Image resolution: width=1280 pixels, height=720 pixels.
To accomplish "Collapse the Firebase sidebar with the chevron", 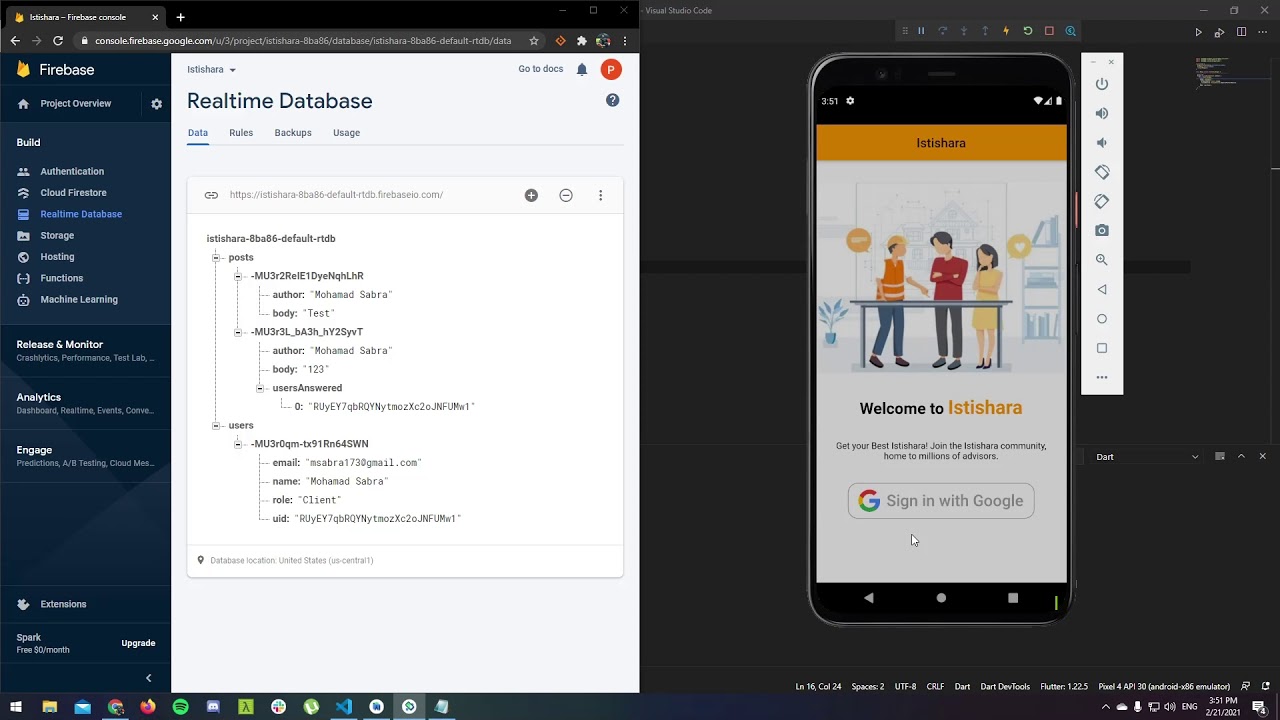I will [x=149, y=678].
